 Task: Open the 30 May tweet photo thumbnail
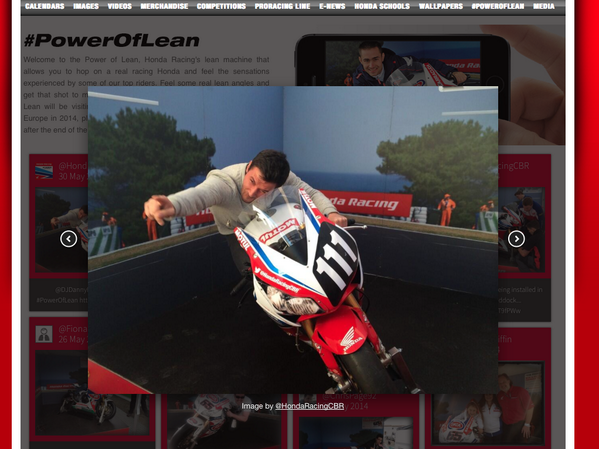coord(62,229)
